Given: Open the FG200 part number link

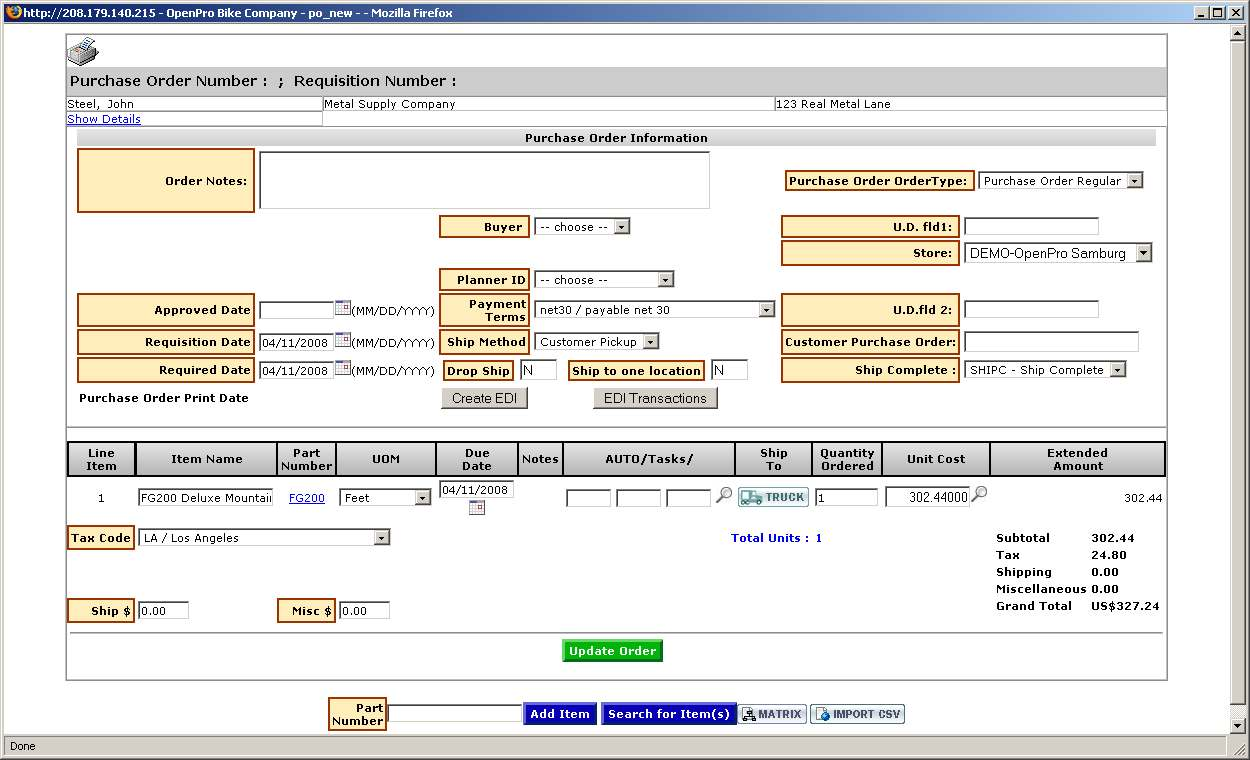Looking at the screenshot, I should click(306, 498).
